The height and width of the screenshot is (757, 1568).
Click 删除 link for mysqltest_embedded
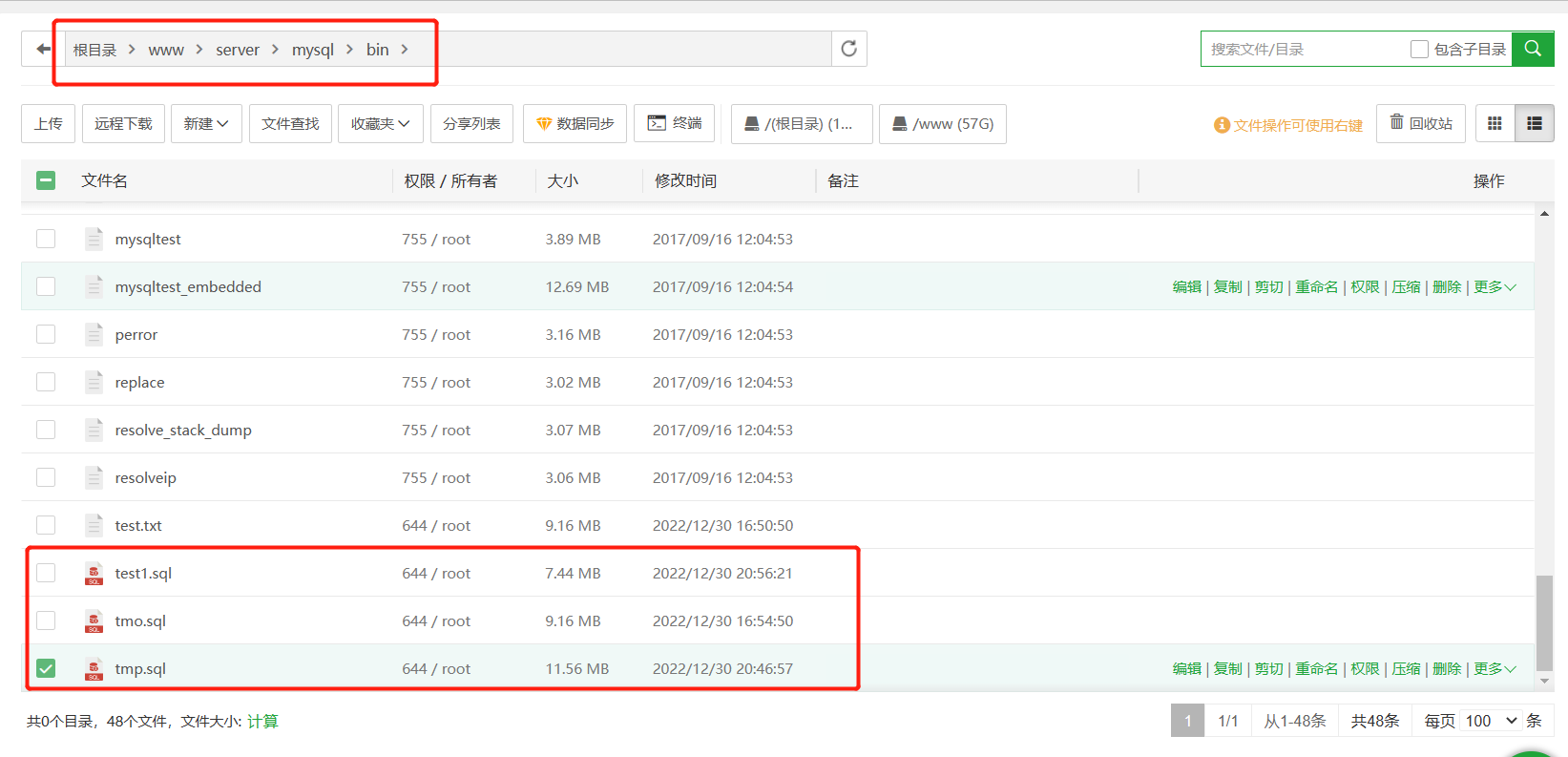click(1447, 287)
